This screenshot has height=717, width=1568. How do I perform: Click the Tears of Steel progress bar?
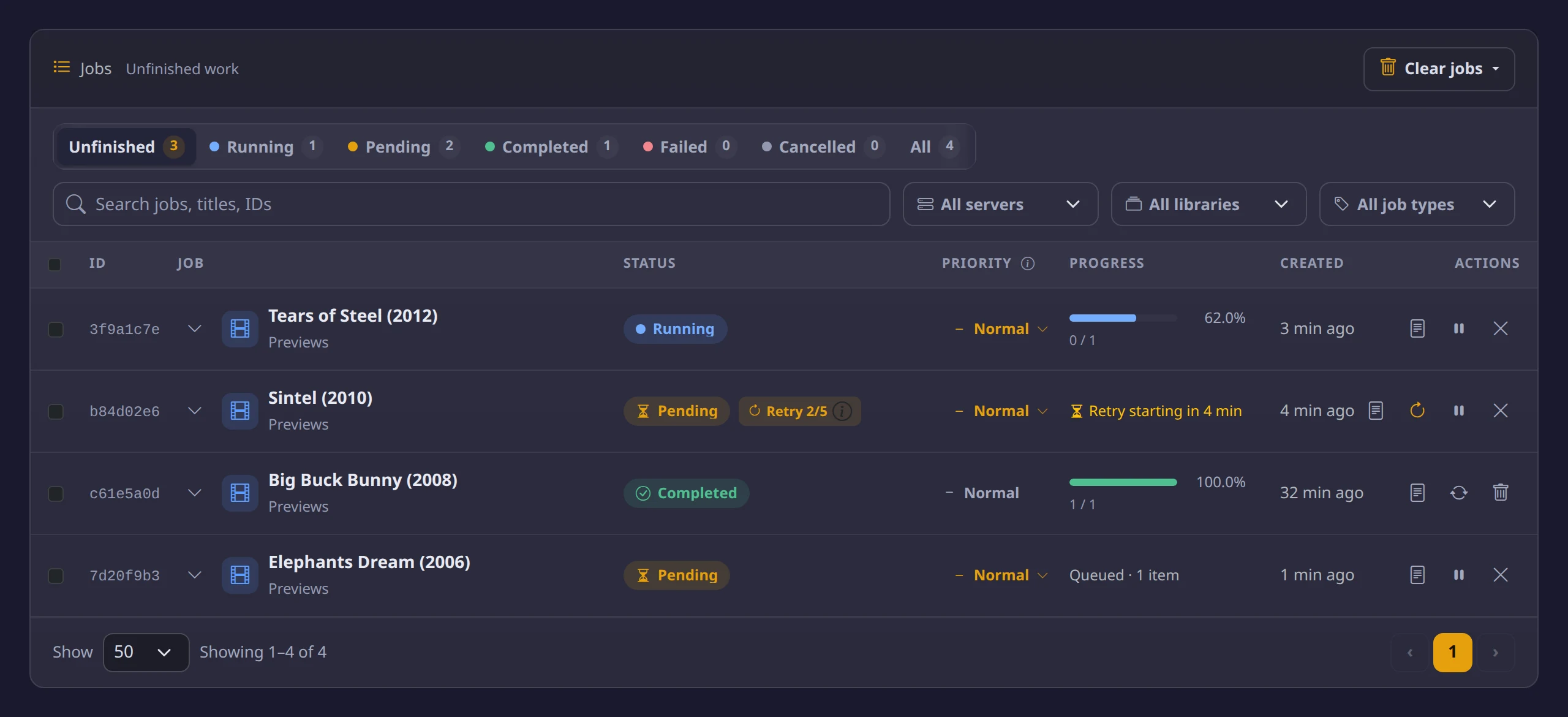[x=1123, y=318]
